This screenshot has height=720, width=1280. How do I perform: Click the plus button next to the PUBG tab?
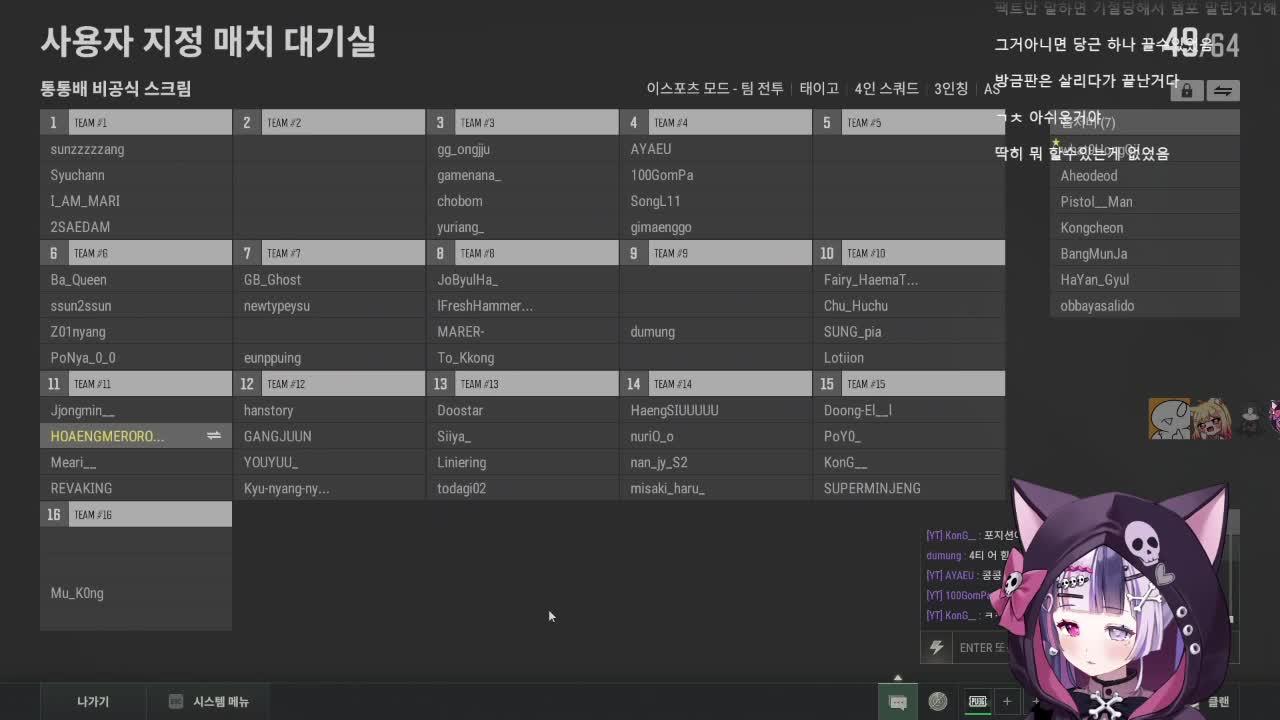click(x=1007, y=702)
